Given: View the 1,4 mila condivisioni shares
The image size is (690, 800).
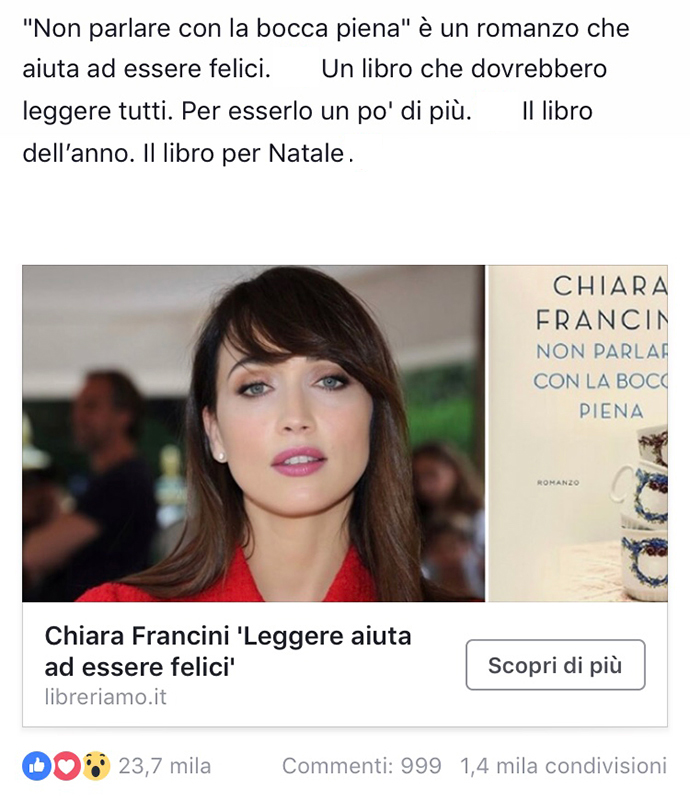Looking at the screenshot, I should point(563,766).
